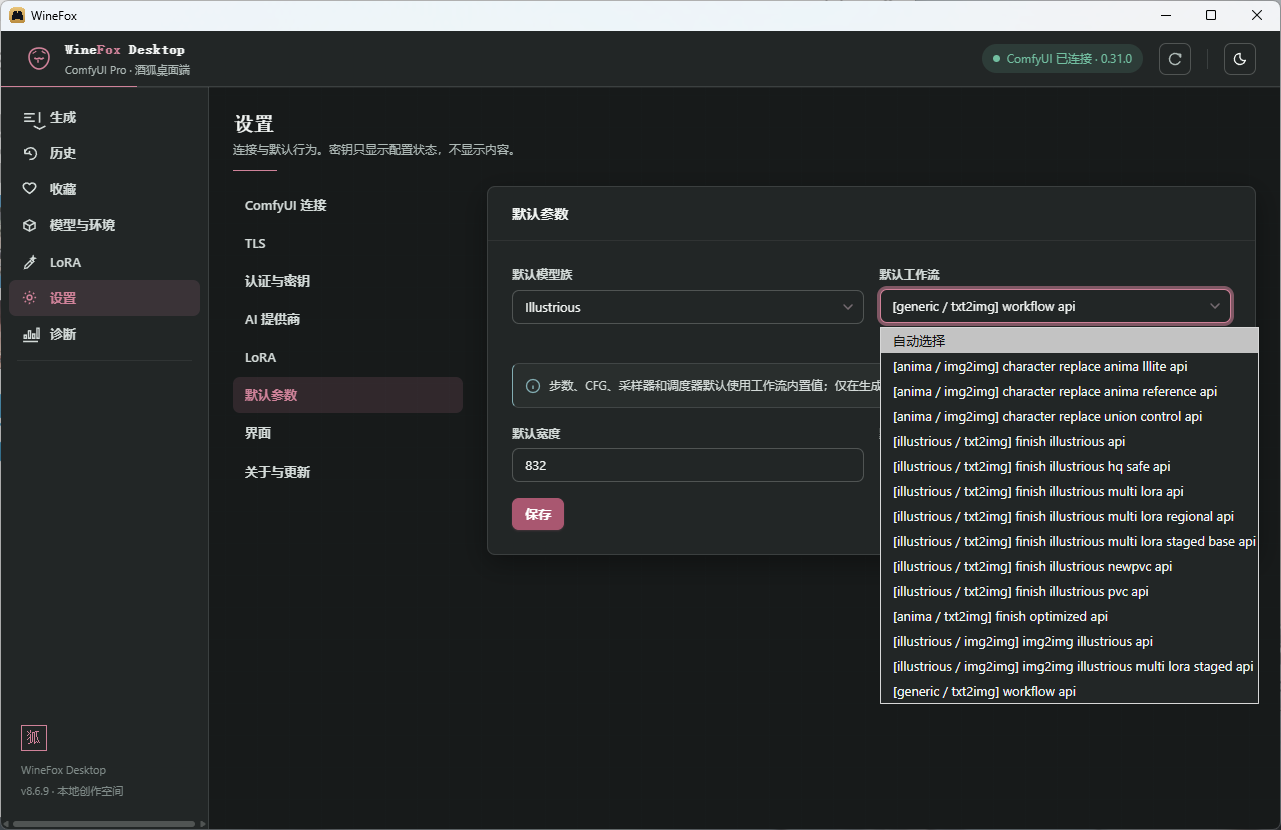Click the info icon in the hint banner
This screenshot has height=830, width=1281.
533,386
